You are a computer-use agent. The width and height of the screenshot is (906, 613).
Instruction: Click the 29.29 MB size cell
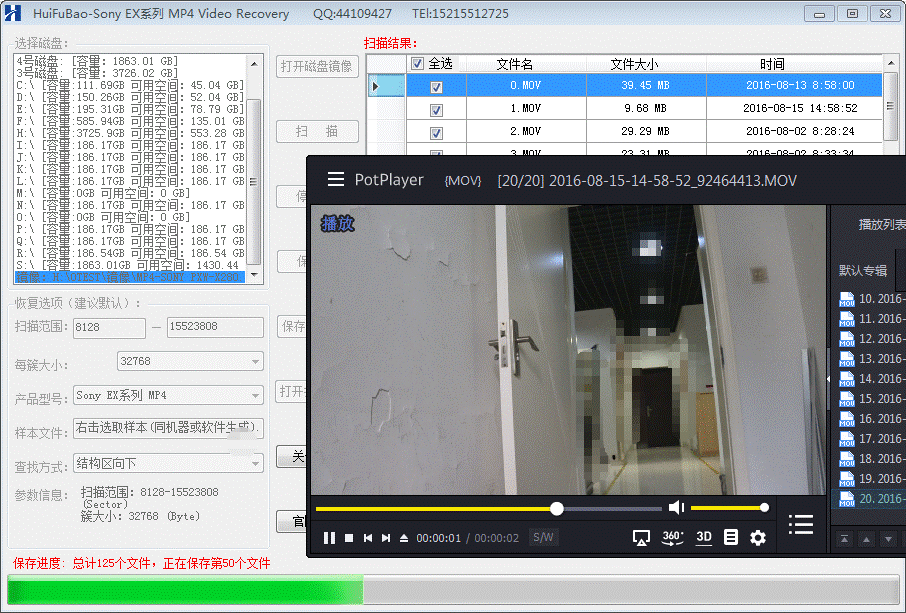[x=645, y=131]
